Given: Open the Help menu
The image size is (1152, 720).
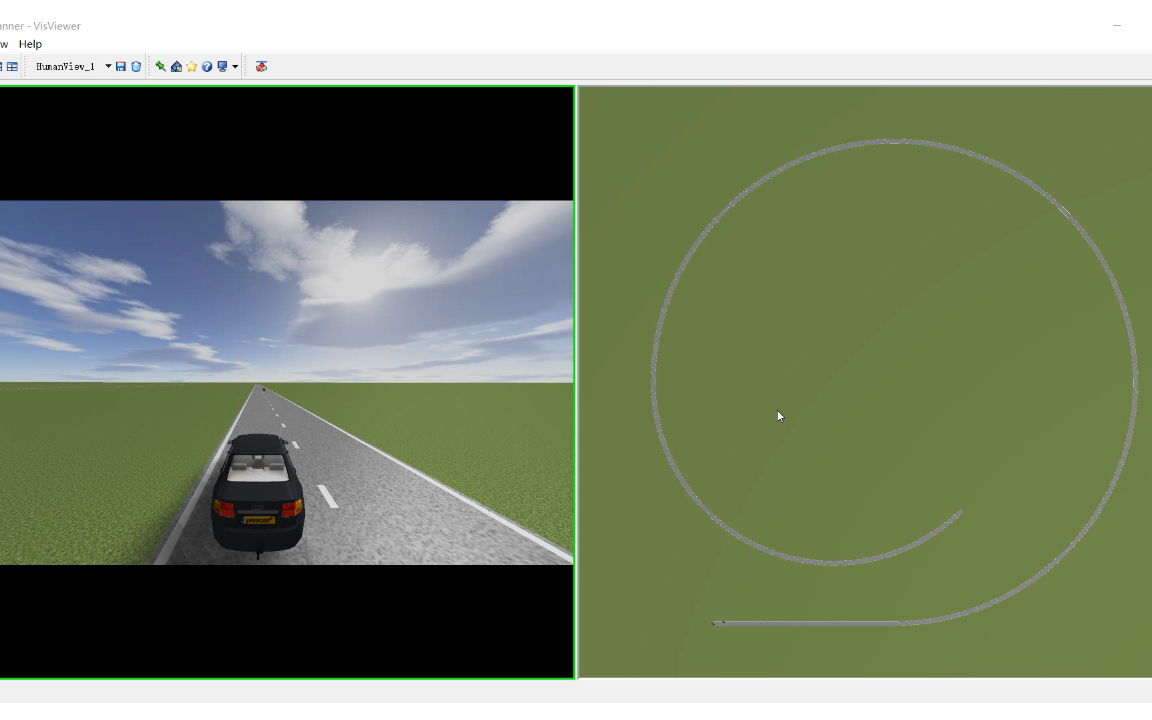Looking at the screenshot, I should point(30,44).
